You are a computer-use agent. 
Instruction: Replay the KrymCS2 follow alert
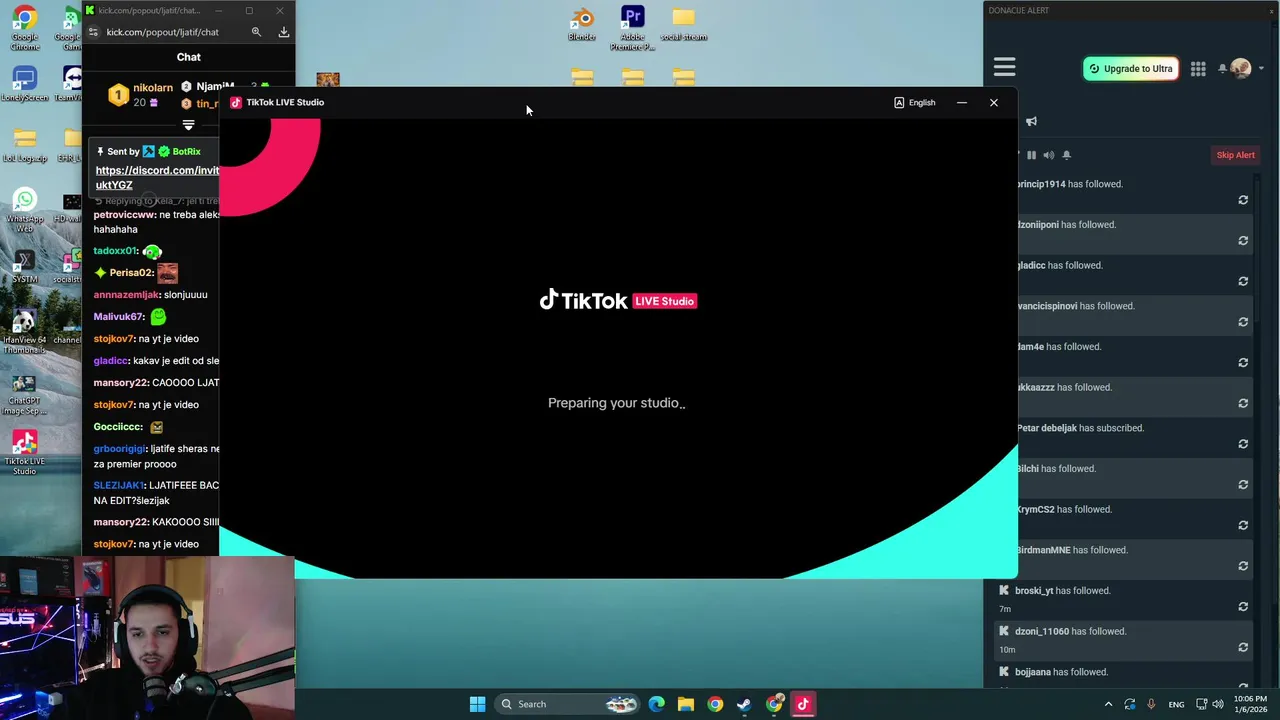pos(1243,525)
